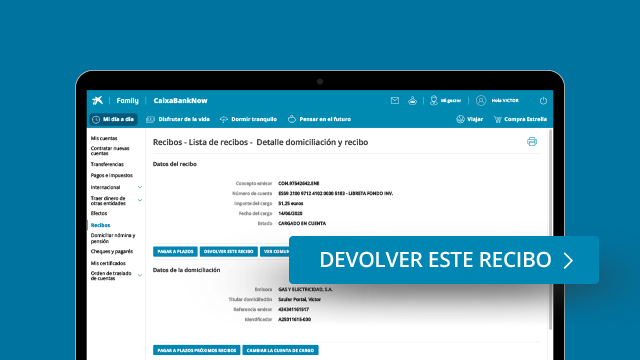The image size is (640, 360).
Task: Click the Datos del recibo heading
Action: point(175,164)
